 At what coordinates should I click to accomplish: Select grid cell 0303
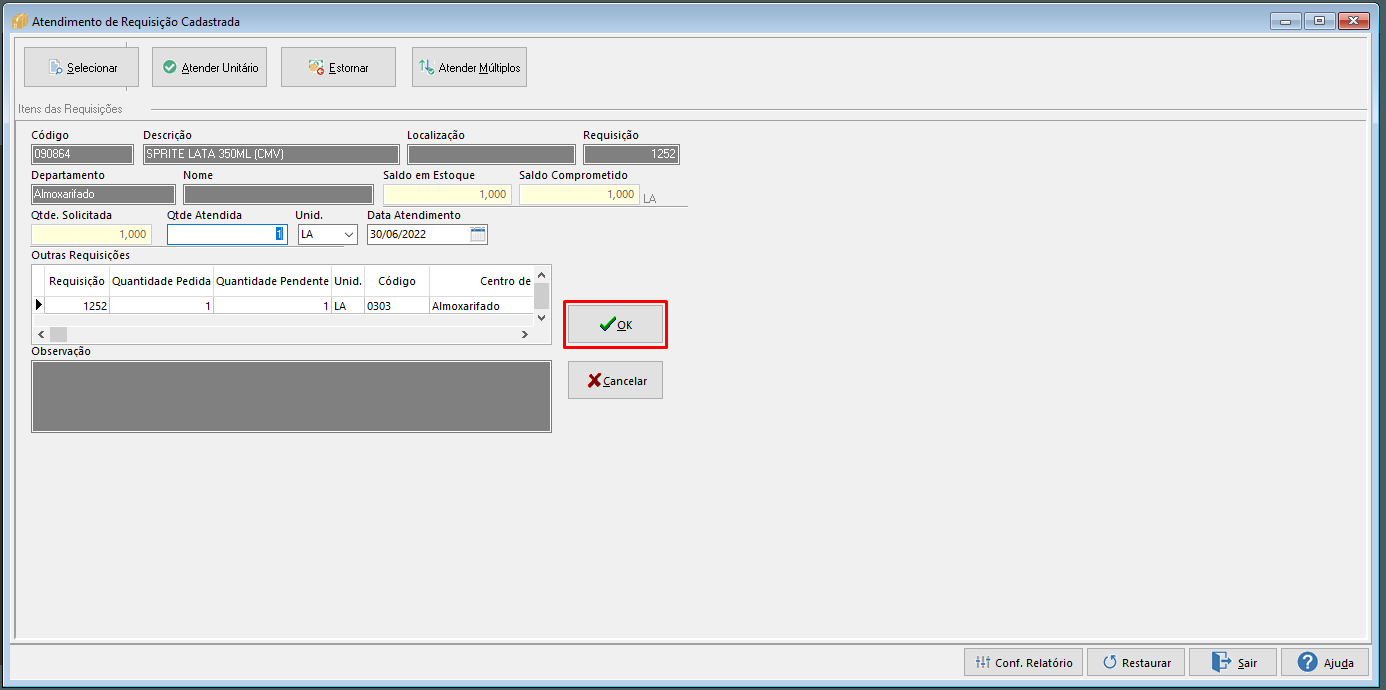pos(397,305)
